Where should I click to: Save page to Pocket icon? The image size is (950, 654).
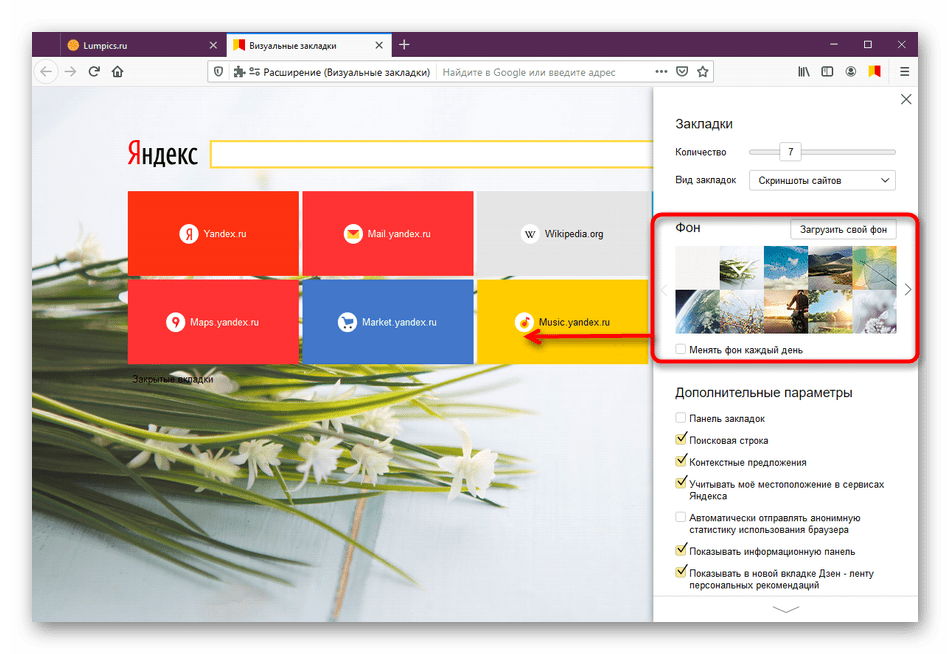[682, 72]
